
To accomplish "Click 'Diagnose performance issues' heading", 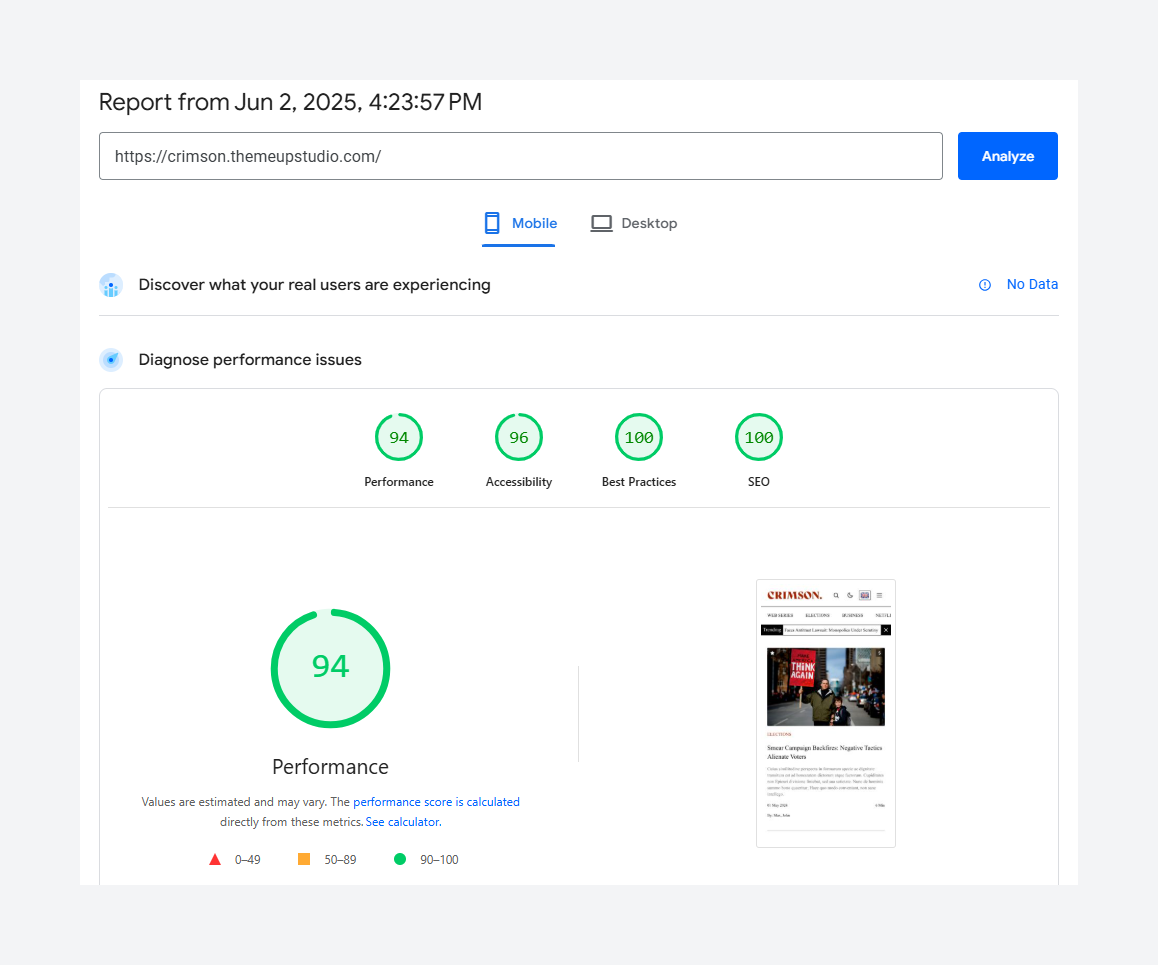I will pyautogui.click(x=250, y=360).
